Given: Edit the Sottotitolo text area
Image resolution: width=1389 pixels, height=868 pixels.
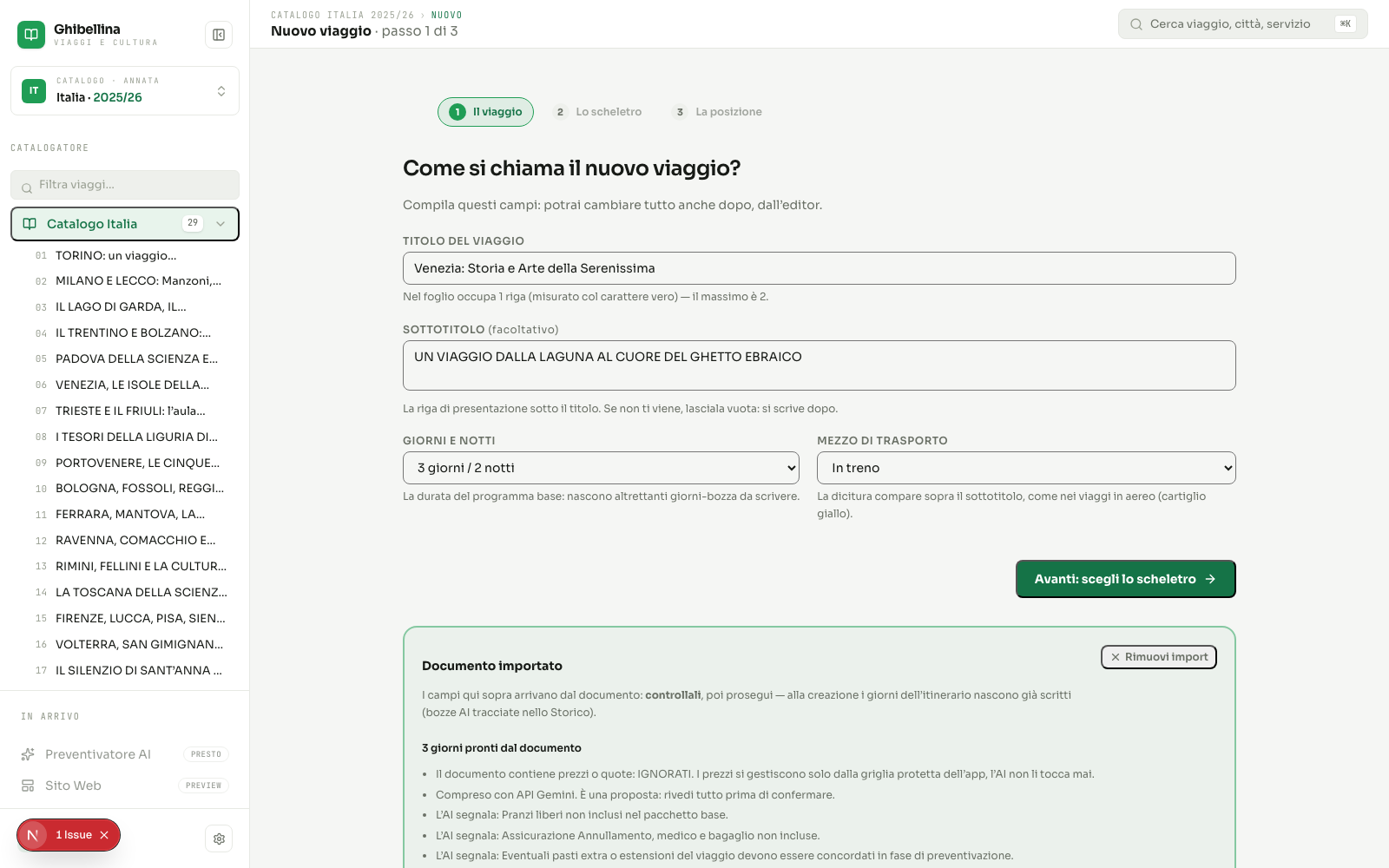Looking at the screenshot, I should (x=819, y=365).
